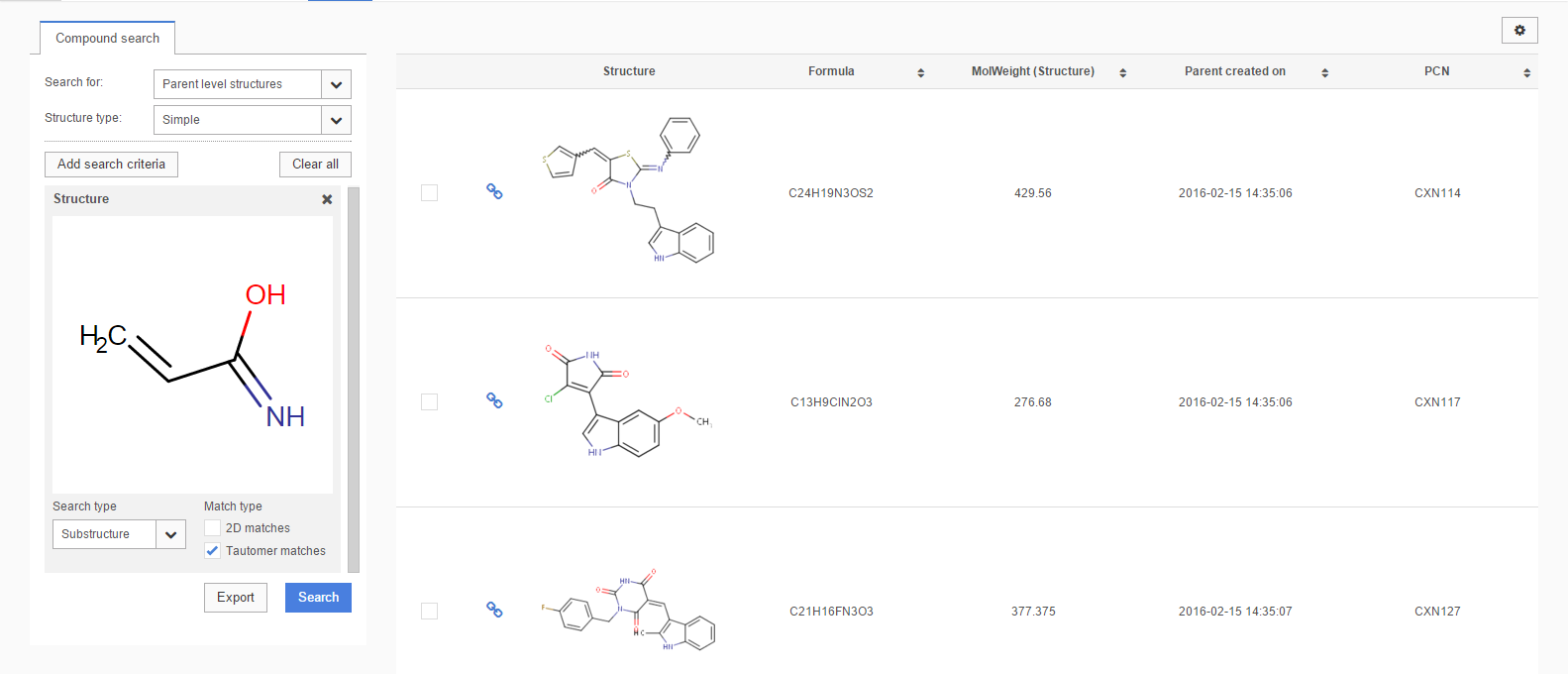The height and width of the screenshot is (674, 1568).
Task: Open the acrylamide structure drawing in the editor
Action: (x=192, y=354)
